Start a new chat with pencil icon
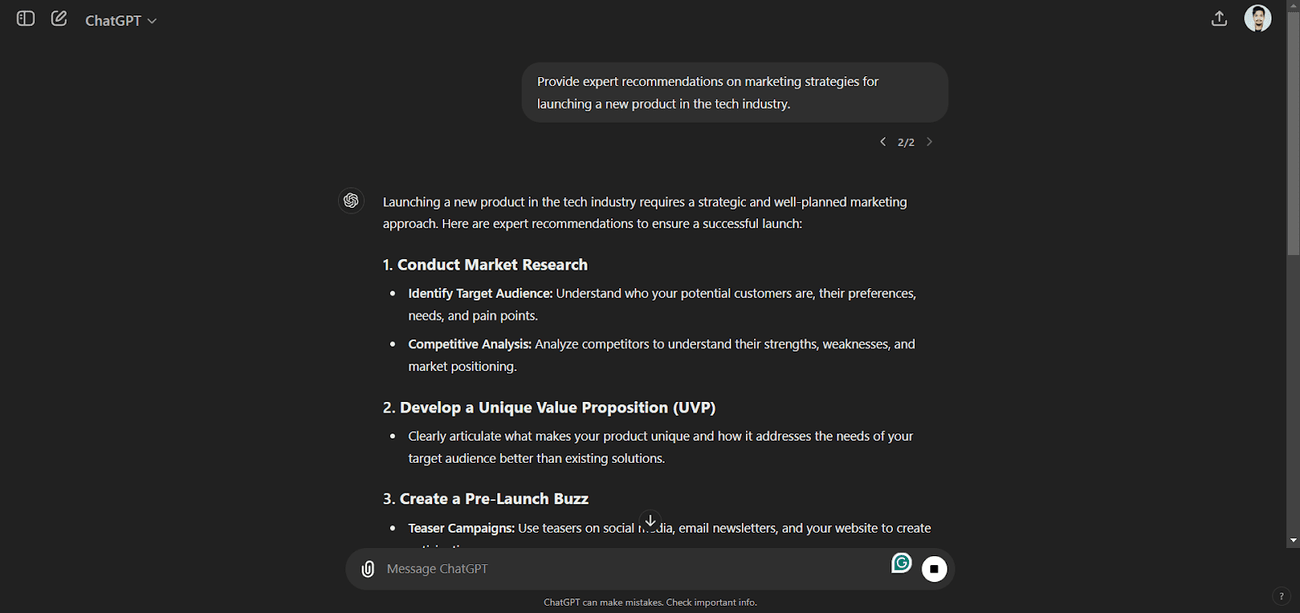Viewport: 1300px width, 613px height. pos(59,19)
